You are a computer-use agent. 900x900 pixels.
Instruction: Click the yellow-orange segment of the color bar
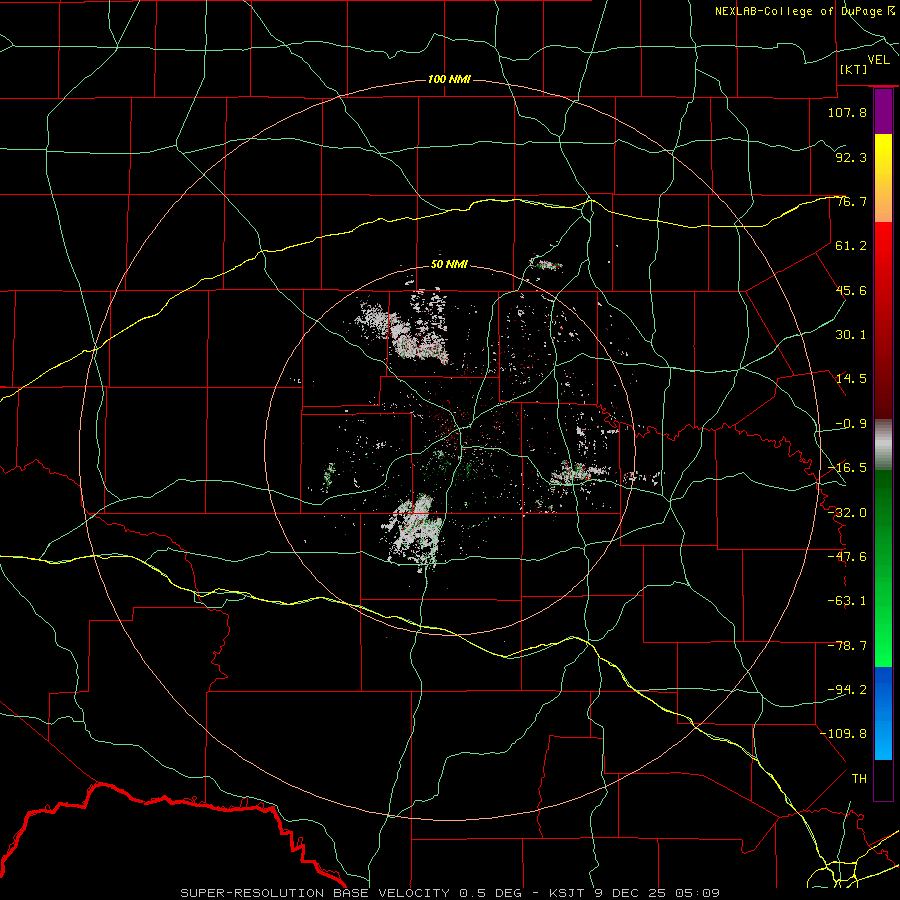pyautogui.click(x=883, y=178)
